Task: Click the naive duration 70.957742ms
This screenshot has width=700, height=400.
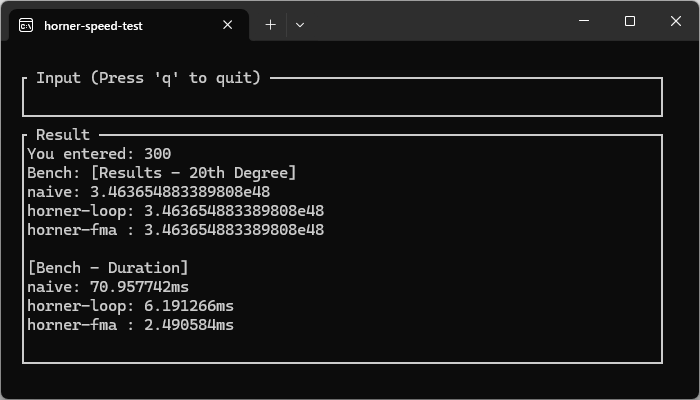Action: pos(139,287)
